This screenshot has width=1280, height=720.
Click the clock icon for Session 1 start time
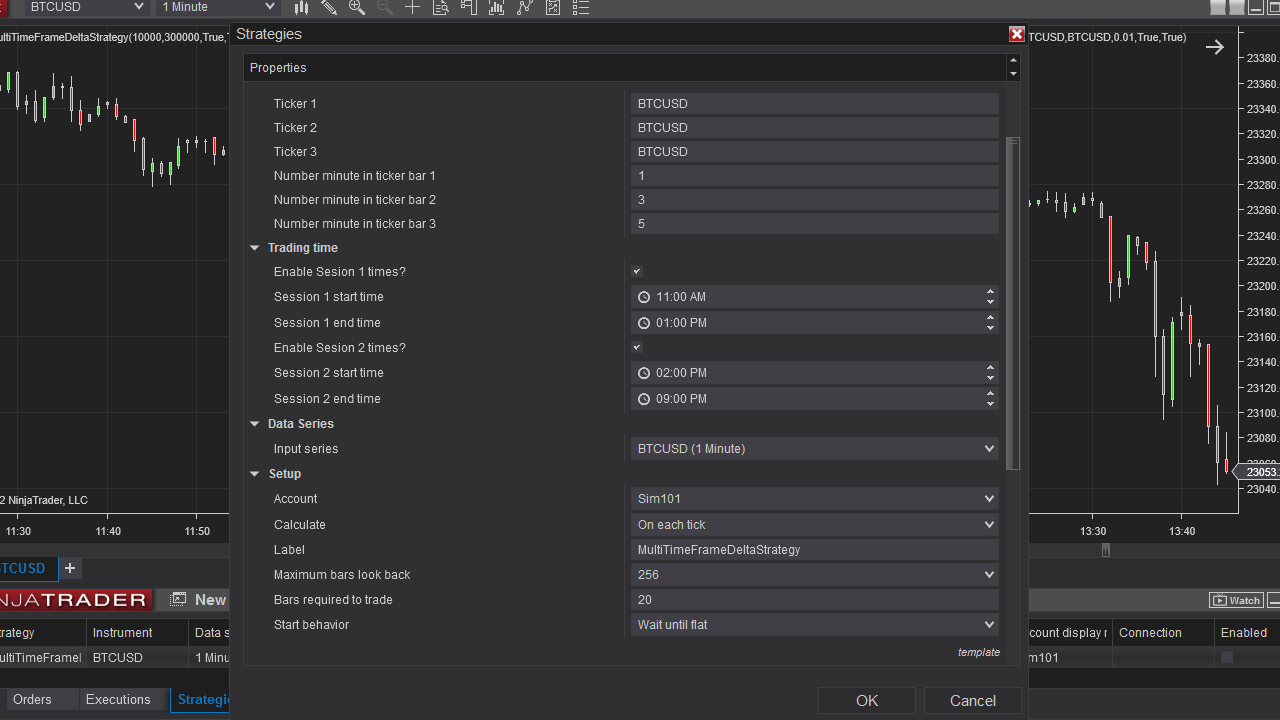(644, 297)
